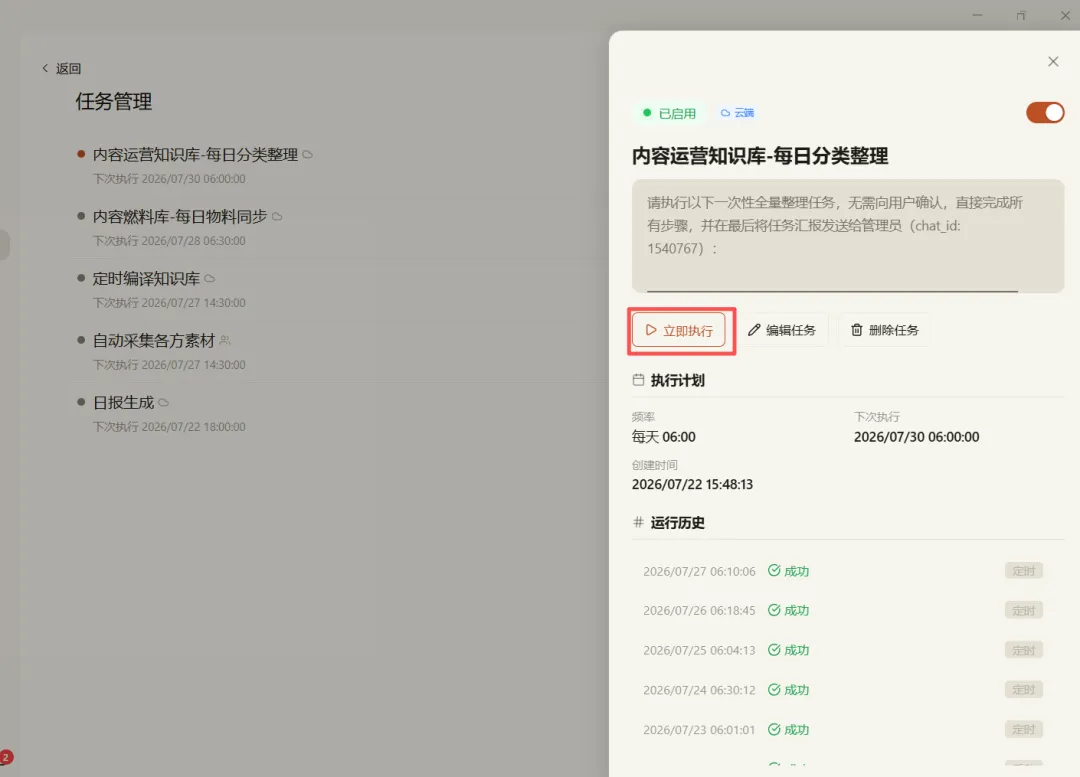
Task: Click the 执行计划 section heading
Action: [677, 380]
